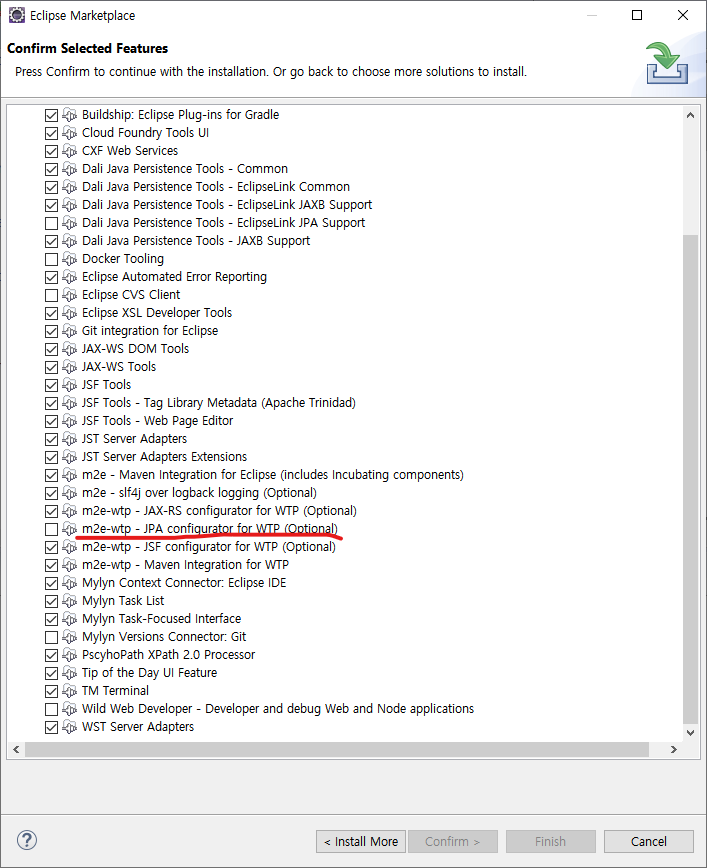Click the left arrow of the horizontal scrollbar
The width and height of the screenshot is (707, 868).
[16, 750]
